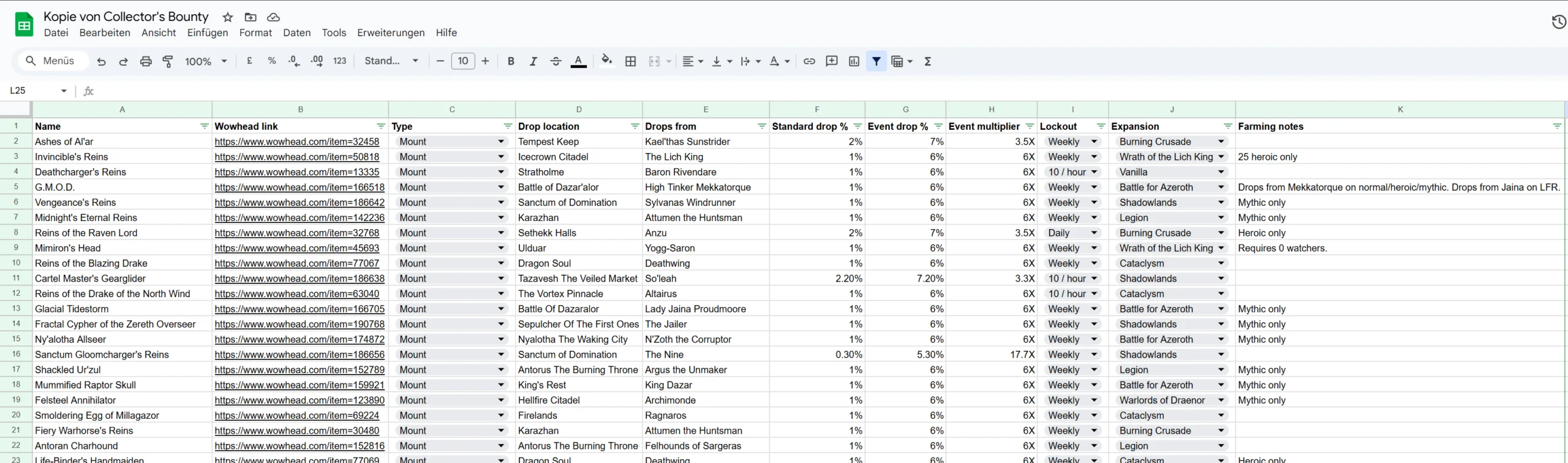The width and height of the screenshot is (1568, 463).
Task: Click the insert link icon
Action: coord(809,61)
